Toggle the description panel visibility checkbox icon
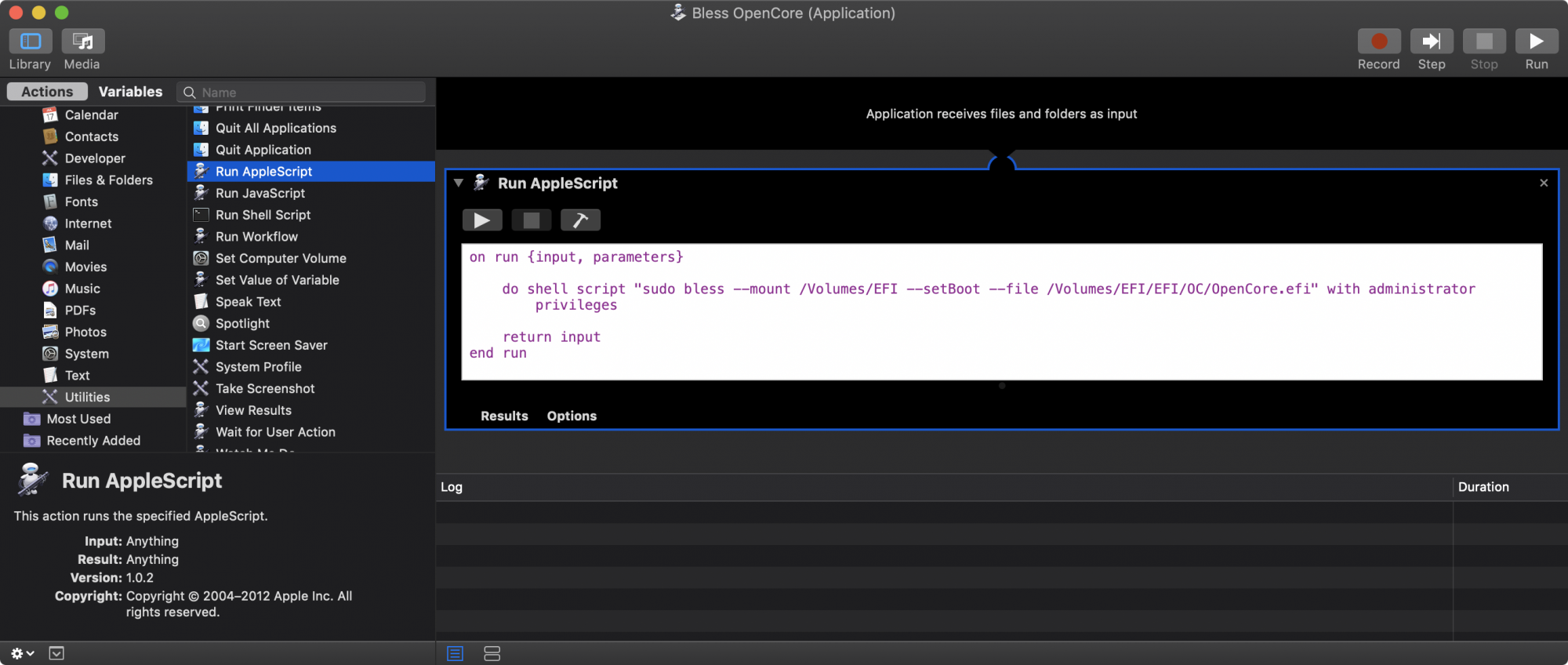 coord(56,653)
